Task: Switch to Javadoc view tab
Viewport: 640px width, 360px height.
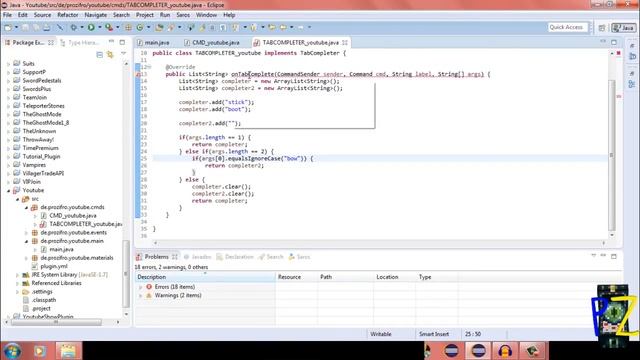Action: coord(197,257)
